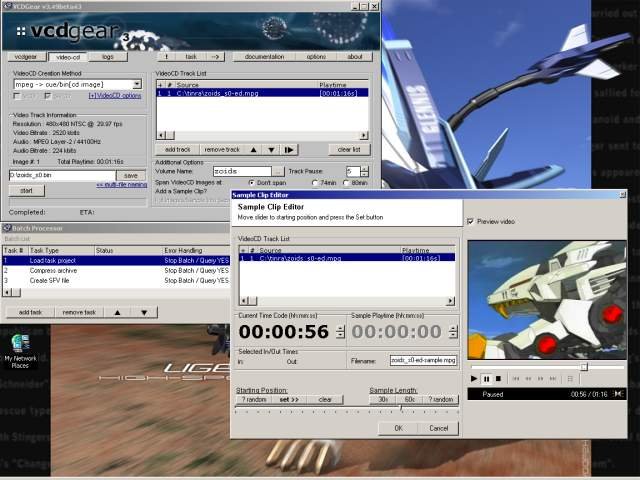640x480 pixels.
Task: Adjust Current Time Code spinner arrows
Action: [x=340, y=331]
